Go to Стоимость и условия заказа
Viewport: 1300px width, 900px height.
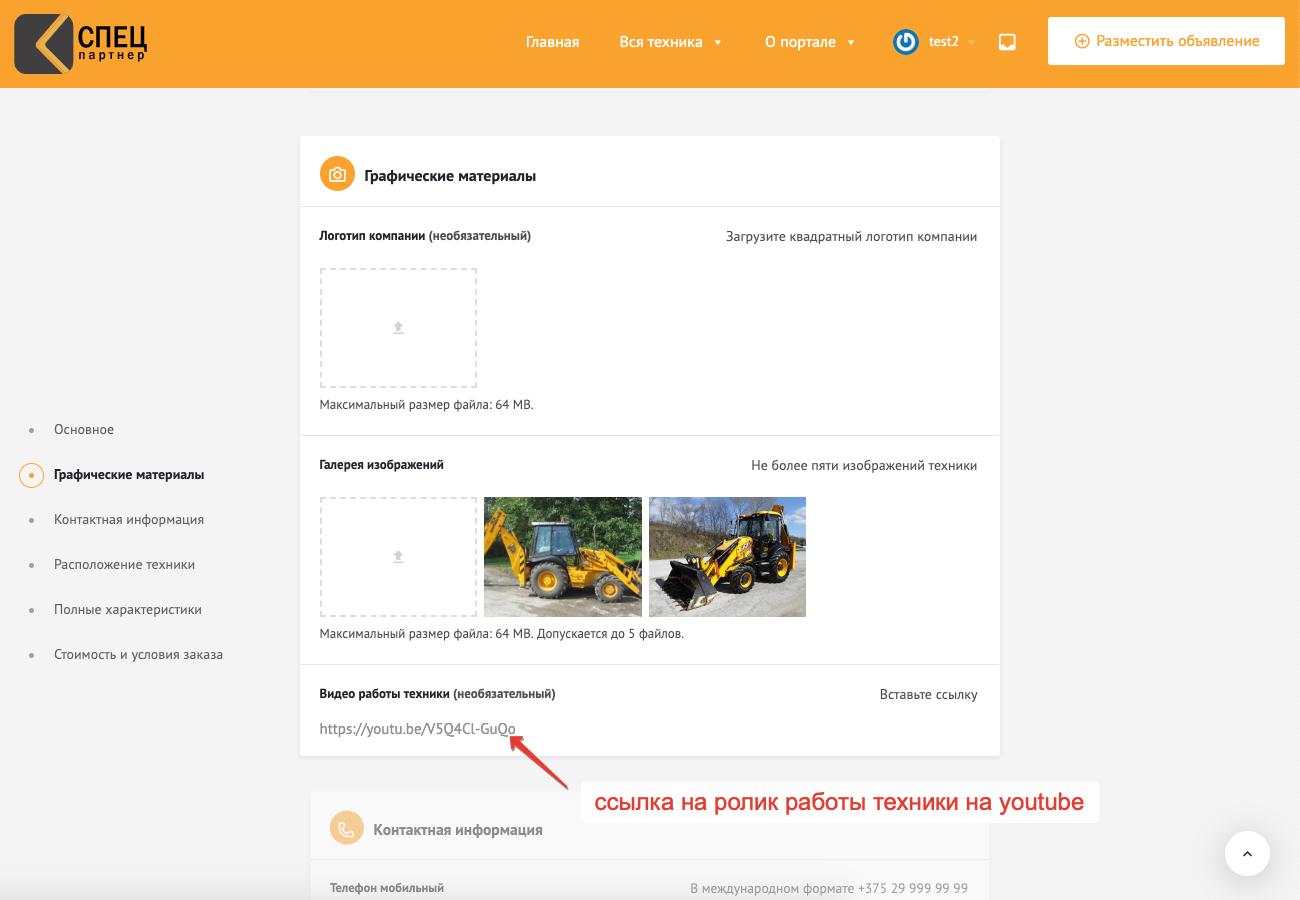tap(138, 655)
